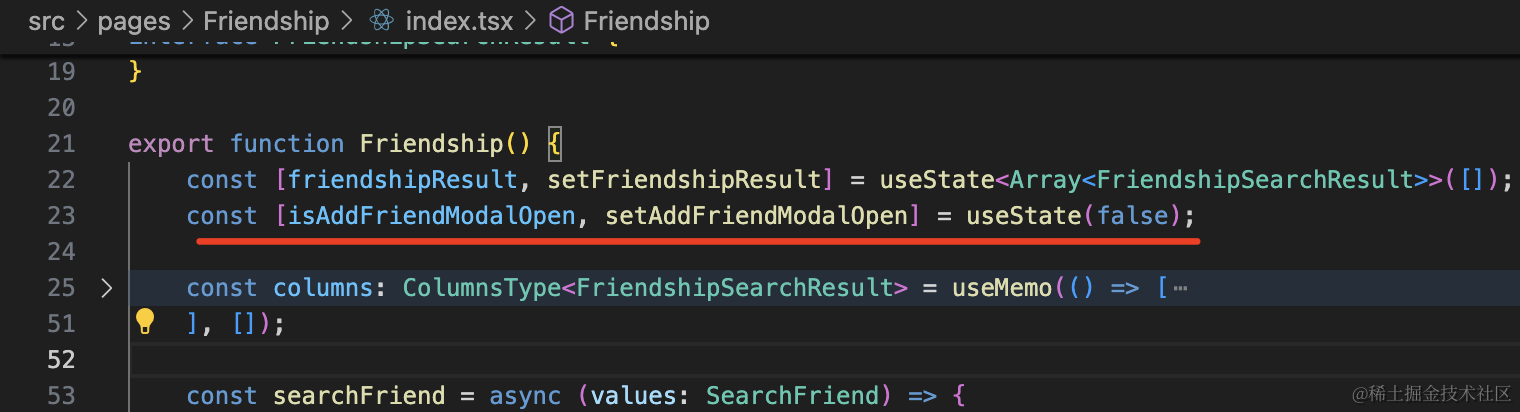Click the searchFriend function name

coord(359,396)
